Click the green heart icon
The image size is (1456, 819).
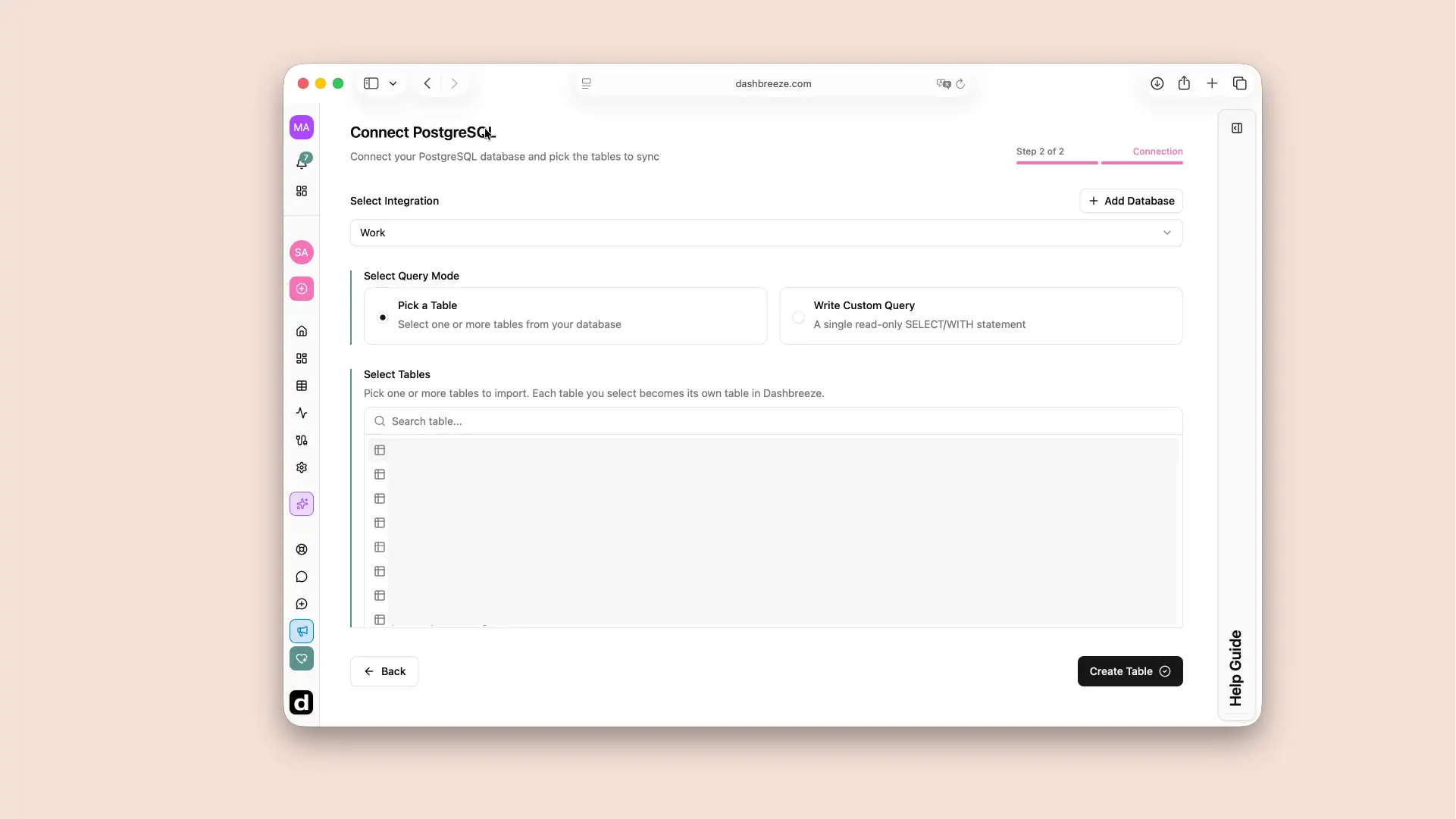point(302,658)
